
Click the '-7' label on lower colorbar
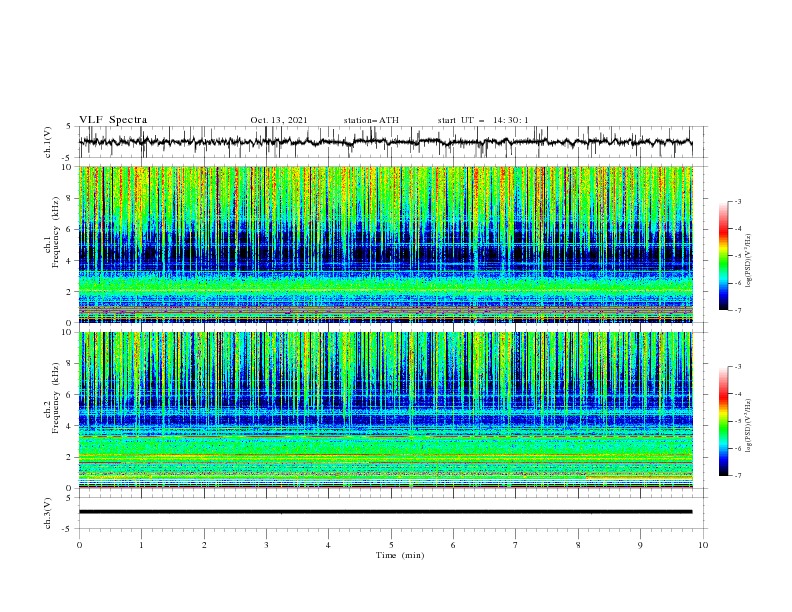tap(737, 476)
